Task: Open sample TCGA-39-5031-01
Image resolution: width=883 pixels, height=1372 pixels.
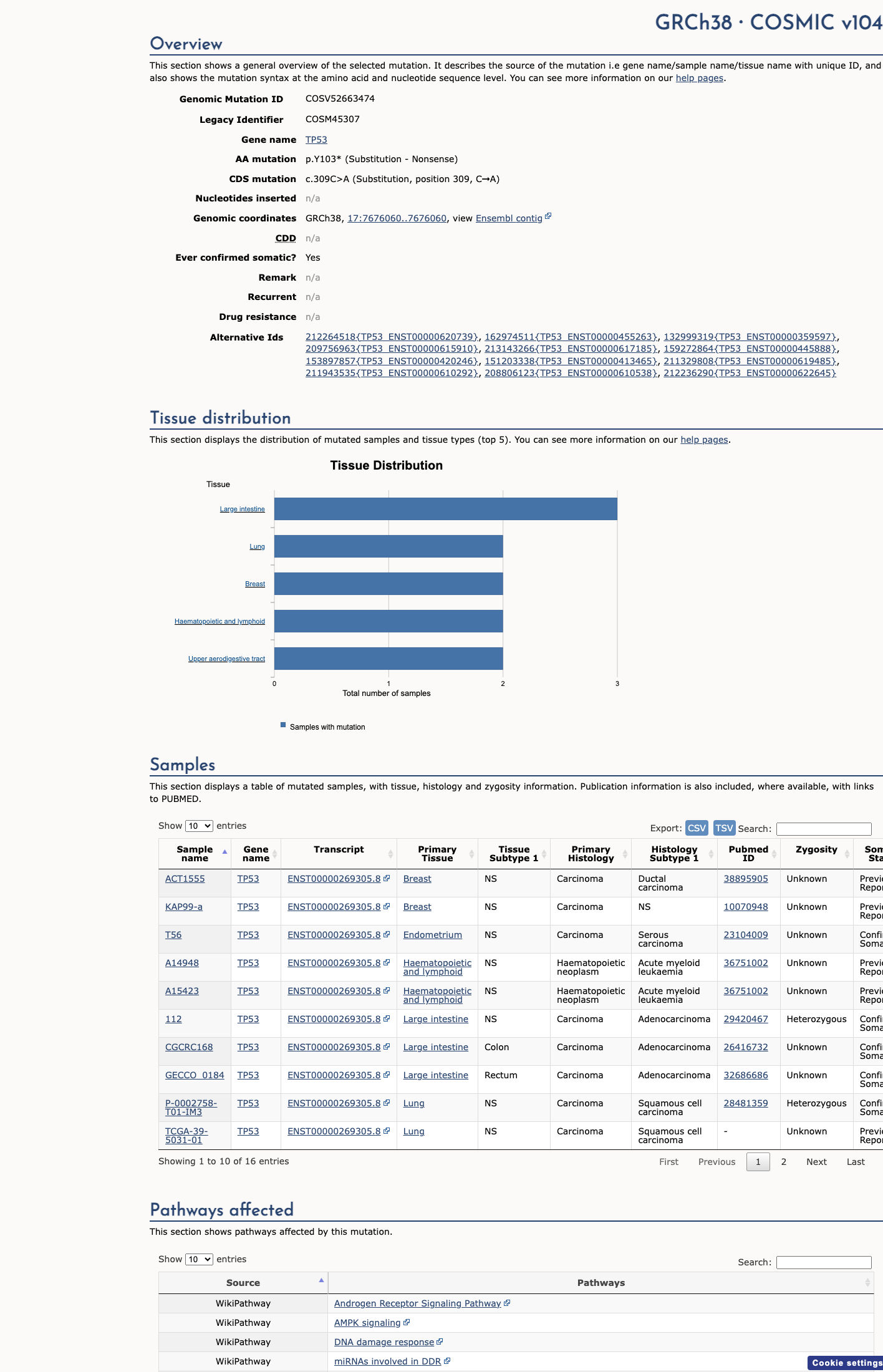Action: click(186, 1136)
